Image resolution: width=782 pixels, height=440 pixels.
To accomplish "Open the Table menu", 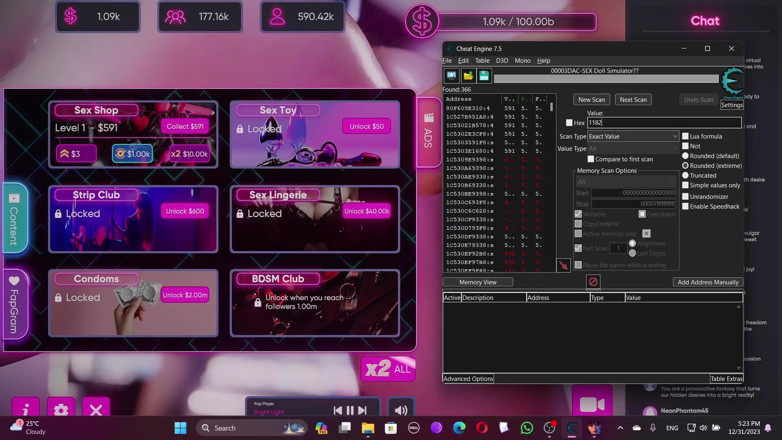I will click(x=482, y=60).
